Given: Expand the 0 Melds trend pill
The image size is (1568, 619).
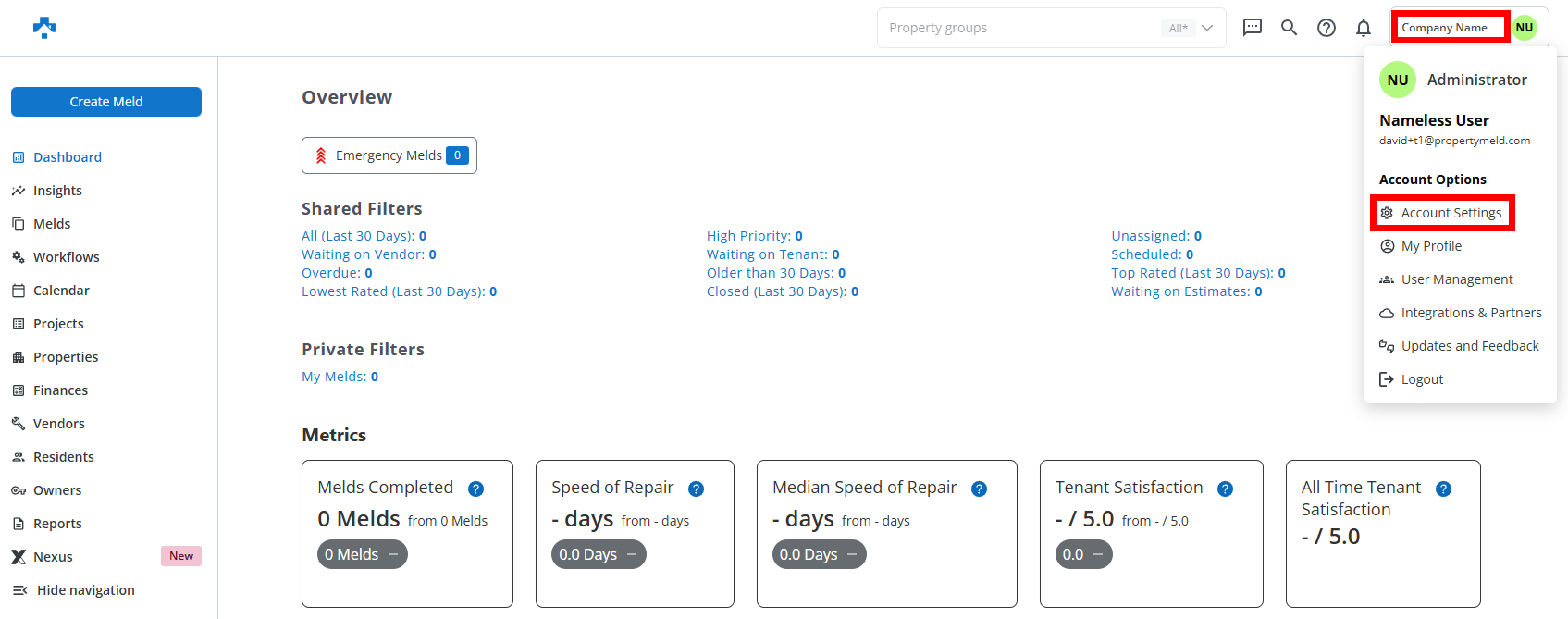Looking at the screenshot, I should point(362,554).
